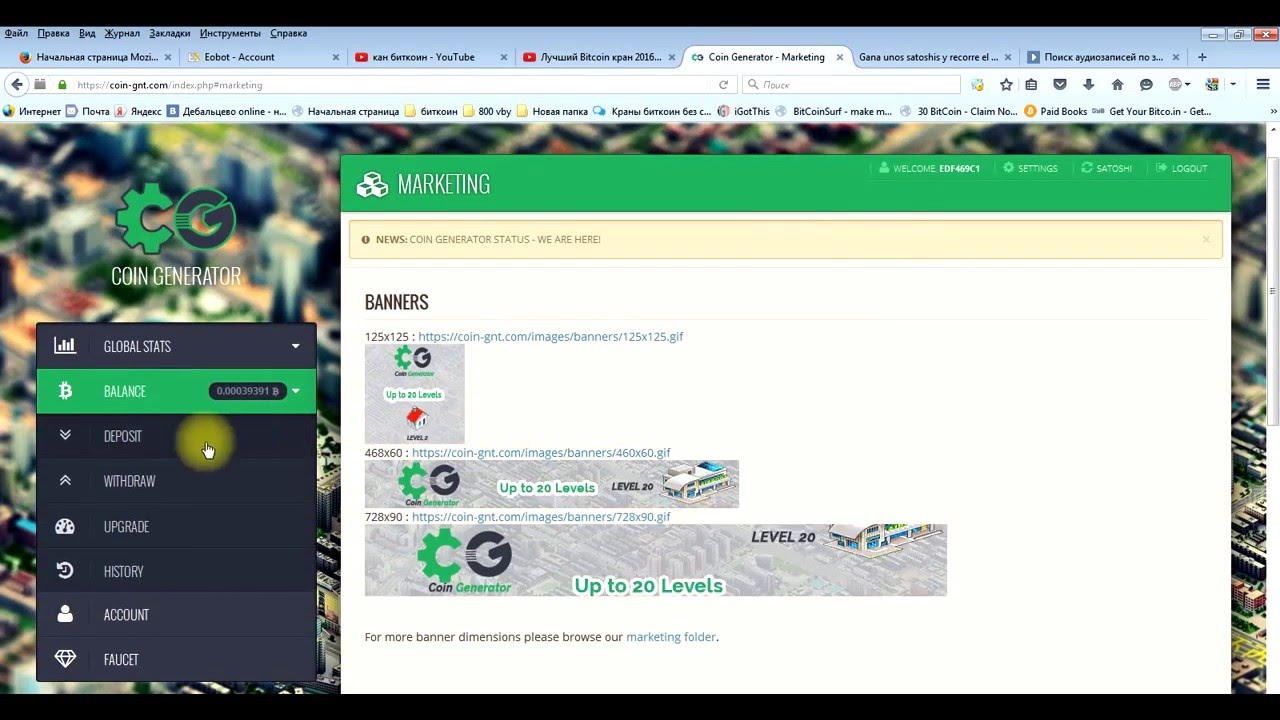Open Firefox hamburger menu

tap(1263, 85)
